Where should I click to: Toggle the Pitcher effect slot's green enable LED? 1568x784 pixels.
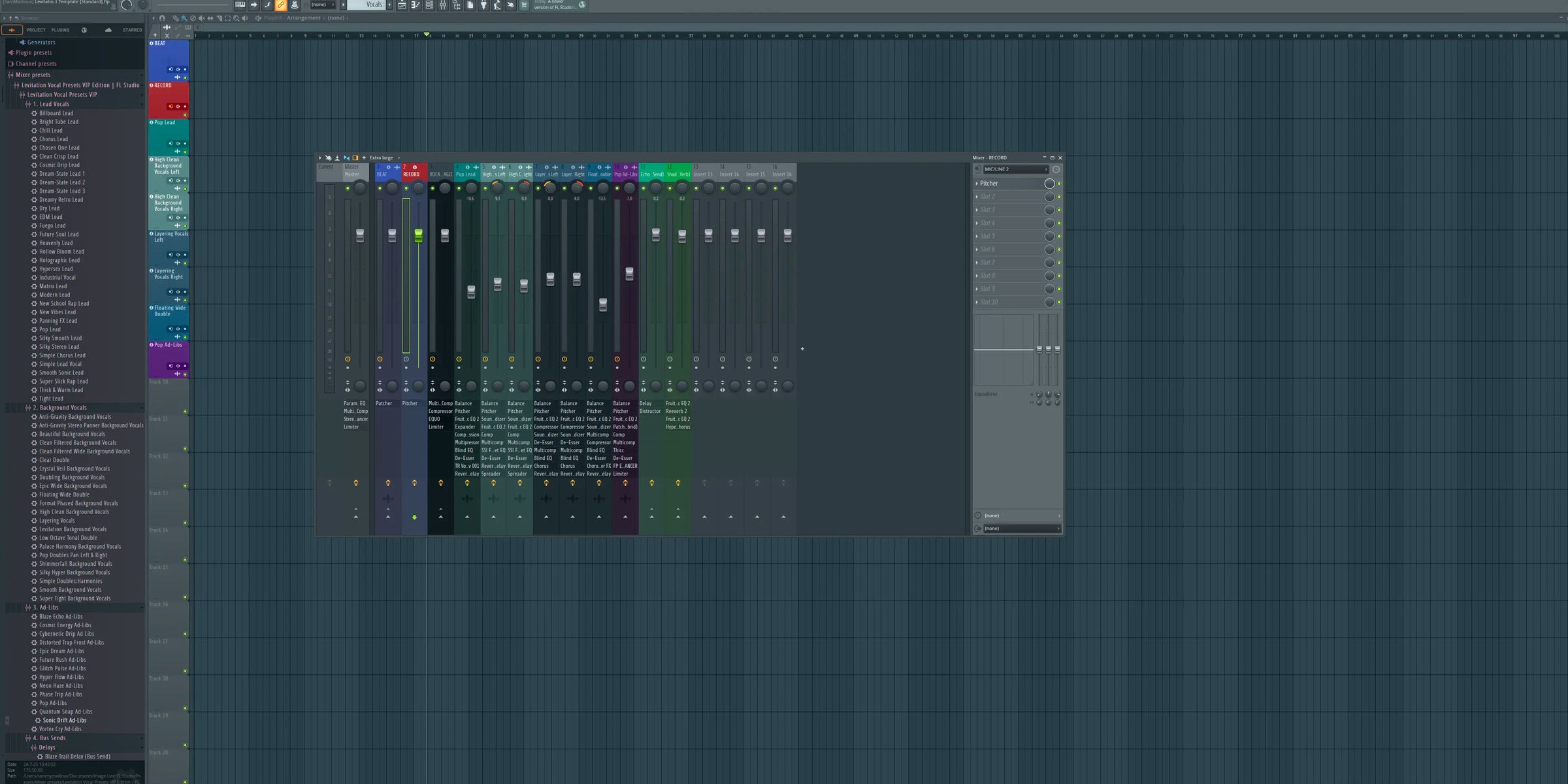(1058, 184)
